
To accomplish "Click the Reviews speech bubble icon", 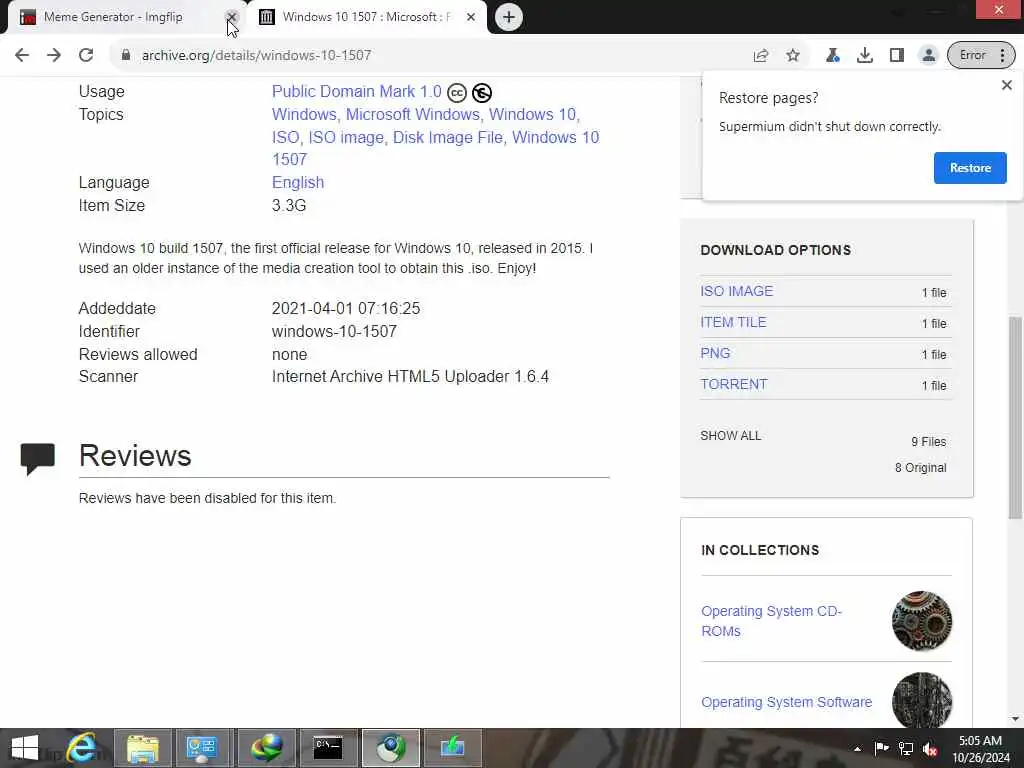I will coord(37,458).
